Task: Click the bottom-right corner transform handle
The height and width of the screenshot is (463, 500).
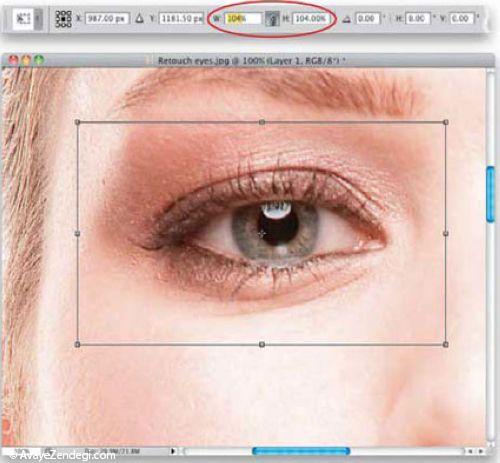Action: pos(446,344)
